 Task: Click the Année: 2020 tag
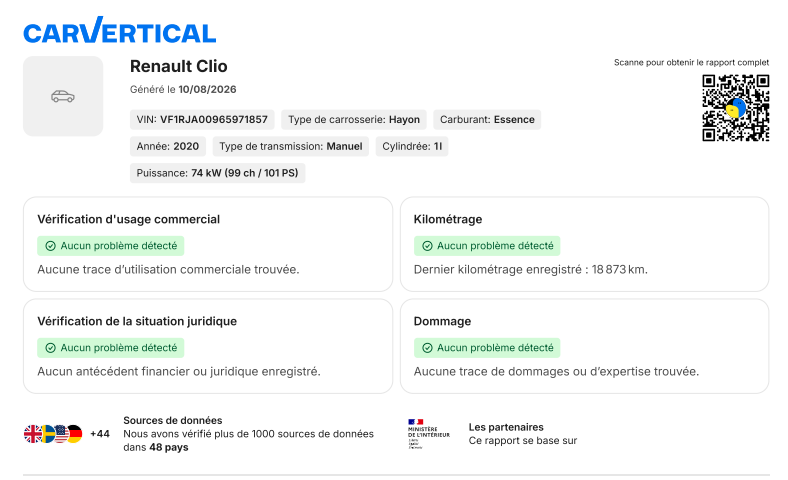(x=168, y=146)
